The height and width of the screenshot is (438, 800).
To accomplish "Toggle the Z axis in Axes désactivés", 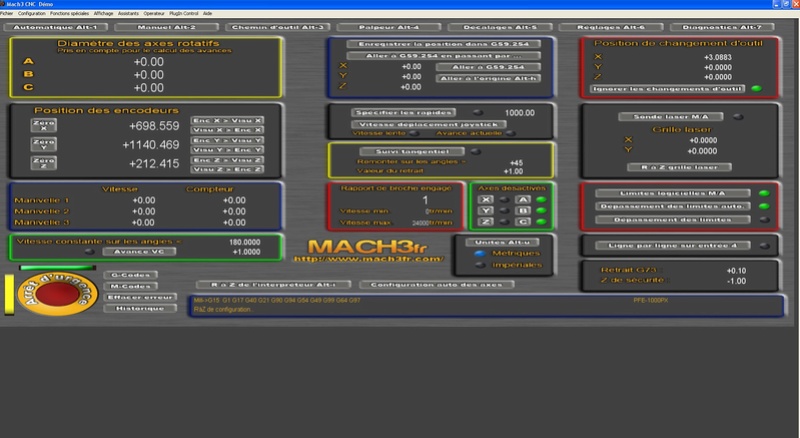I will [x=486, y=222].
